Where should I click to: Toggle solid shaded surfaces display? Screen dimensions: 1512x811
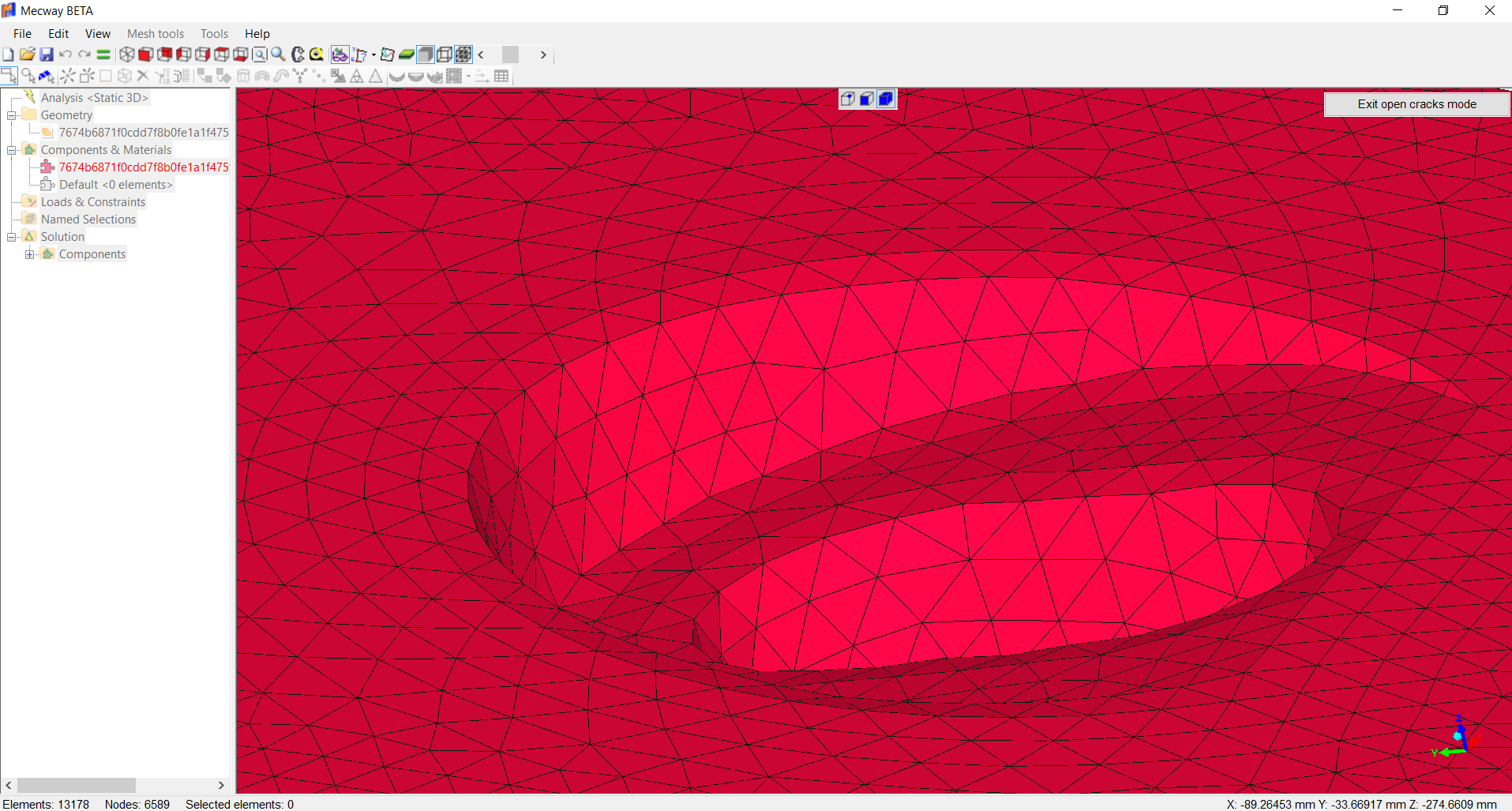click(425, 54)
